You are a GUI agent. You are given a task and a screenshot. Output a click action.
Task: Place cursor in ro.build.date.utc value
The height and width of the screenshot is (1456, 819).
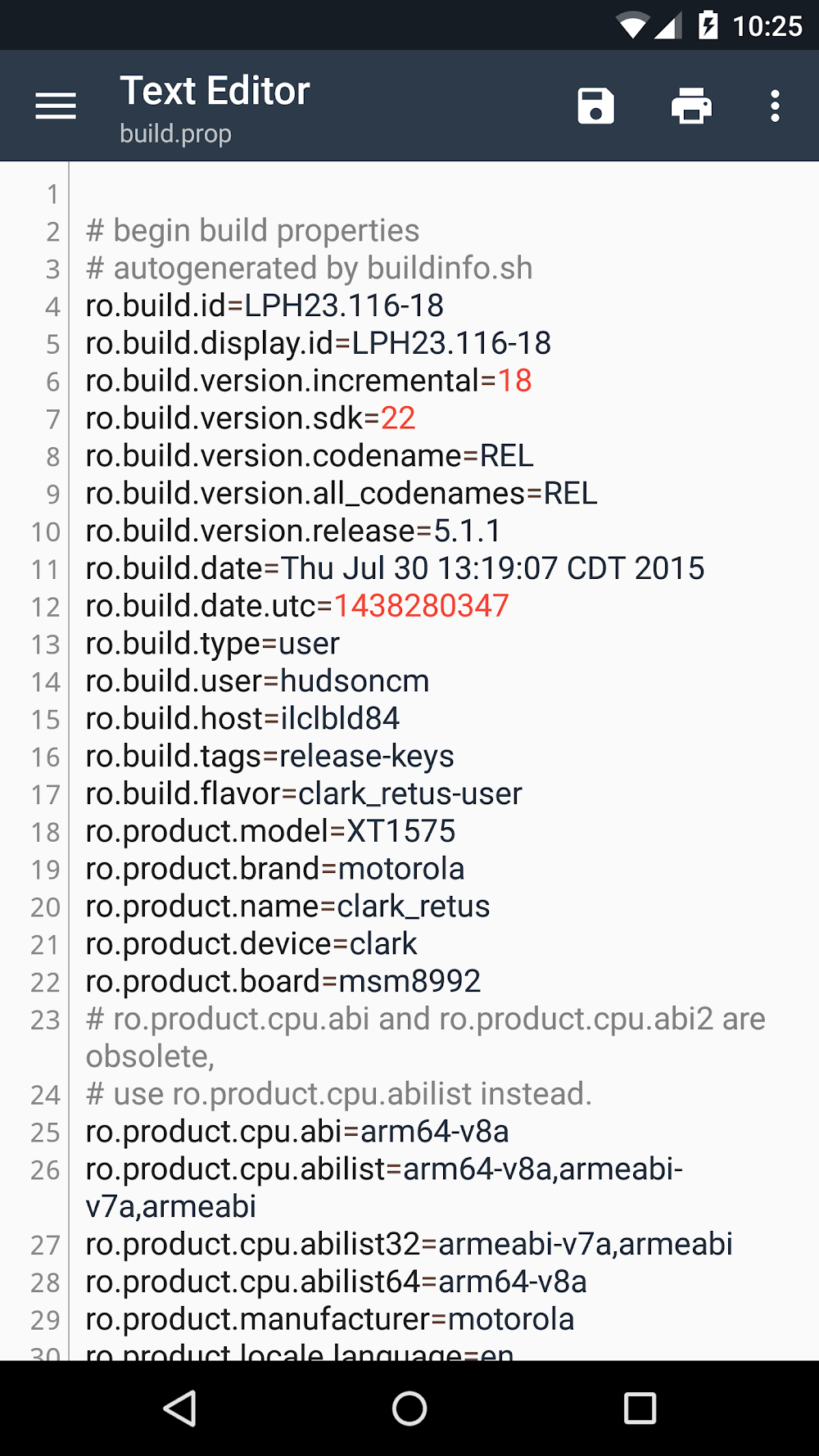point(421,606)
